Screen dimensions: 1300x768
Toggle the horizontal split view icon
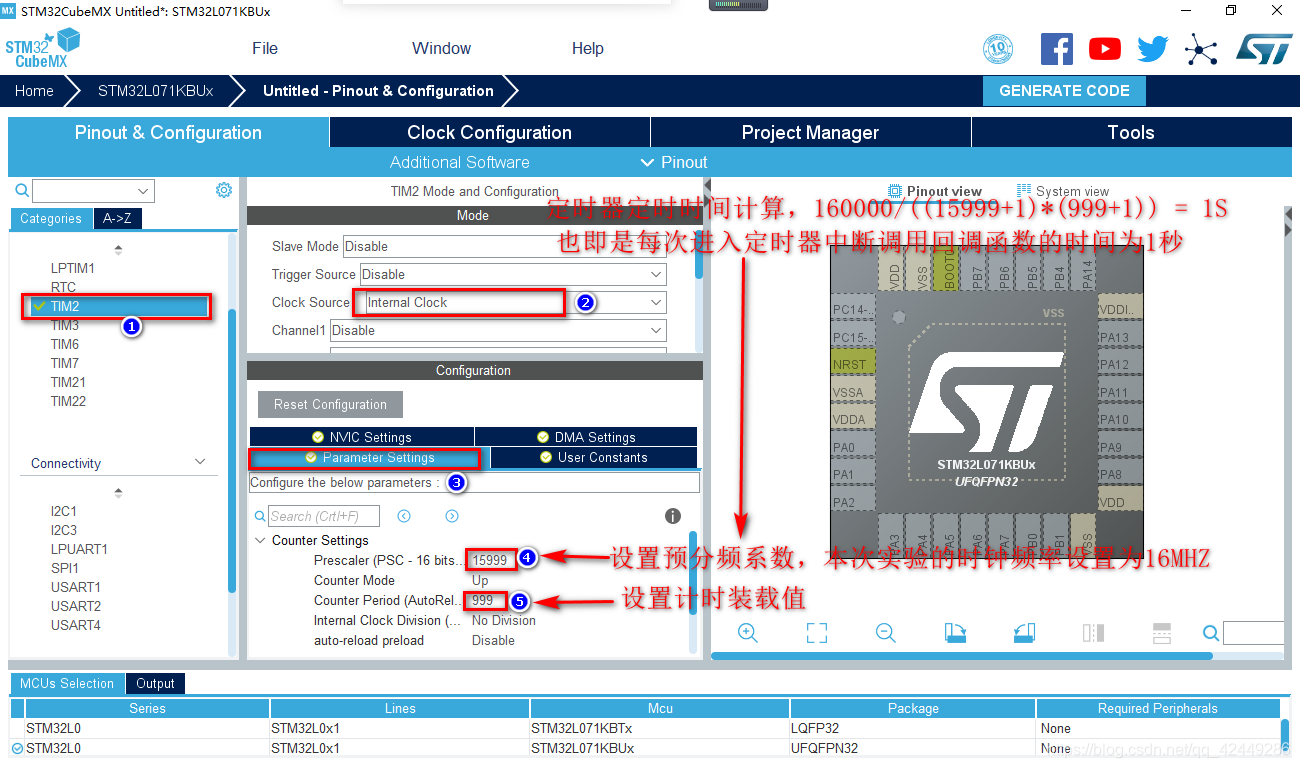coord(1162,632)
